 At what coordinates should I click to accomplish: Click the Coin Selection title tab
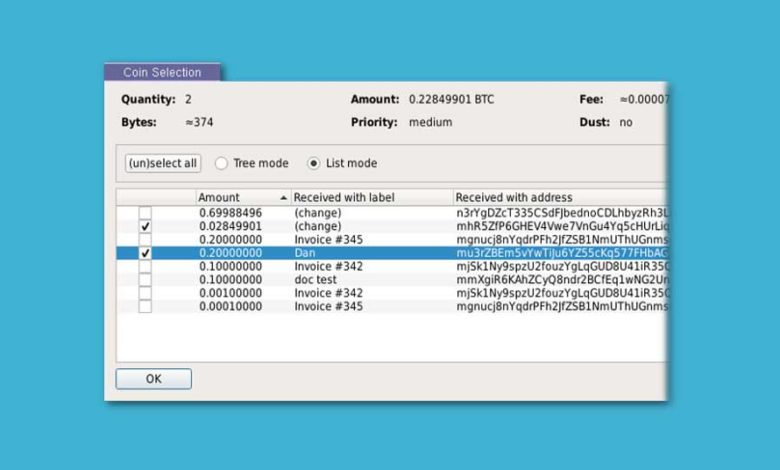(x=162, y=72)
